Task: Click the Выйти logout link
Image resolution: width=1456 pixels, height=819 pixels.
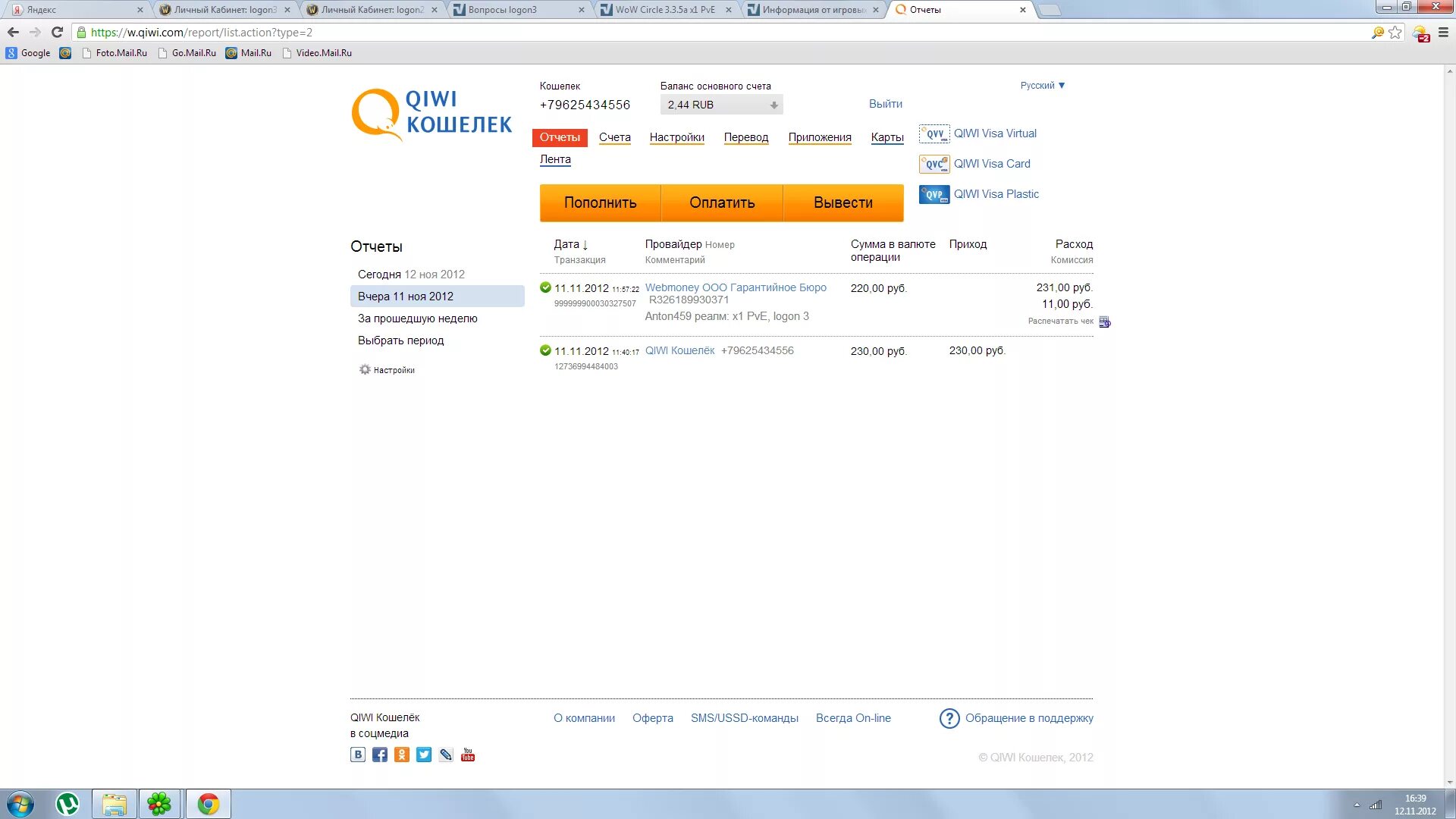Action: [x=885, y=104]
